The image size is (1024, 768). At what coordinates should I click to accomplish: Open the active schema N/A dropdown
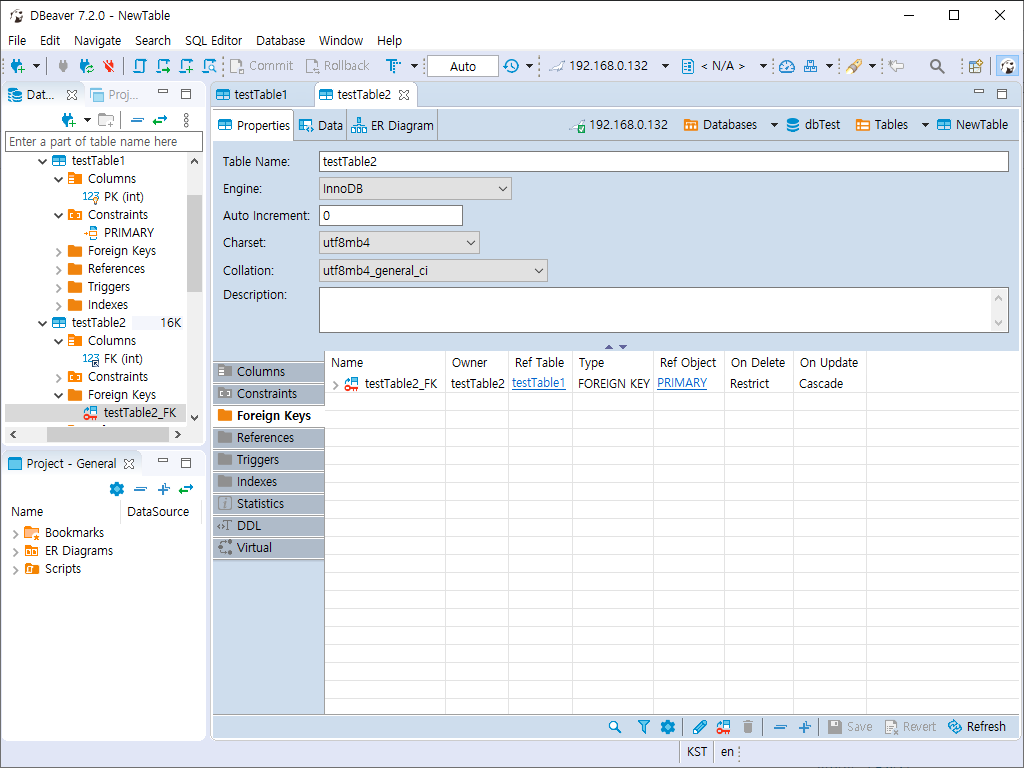pyautogui.click(x=763, y=66)
